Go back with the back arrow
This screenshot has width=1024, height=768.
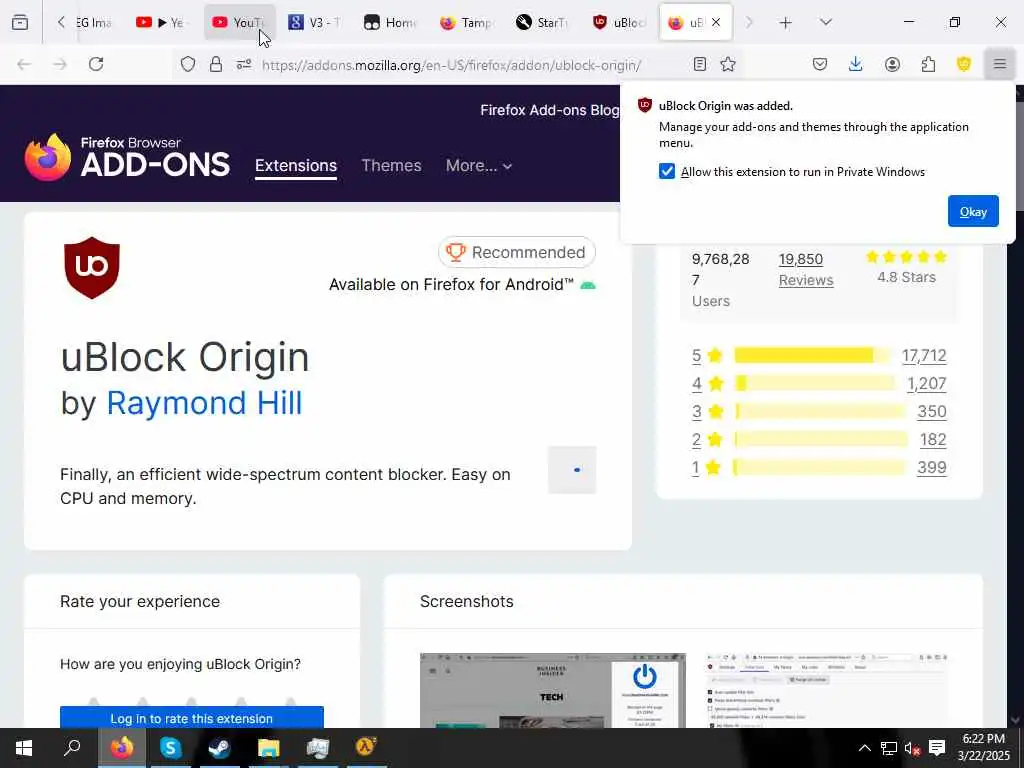tap(24, 64)
